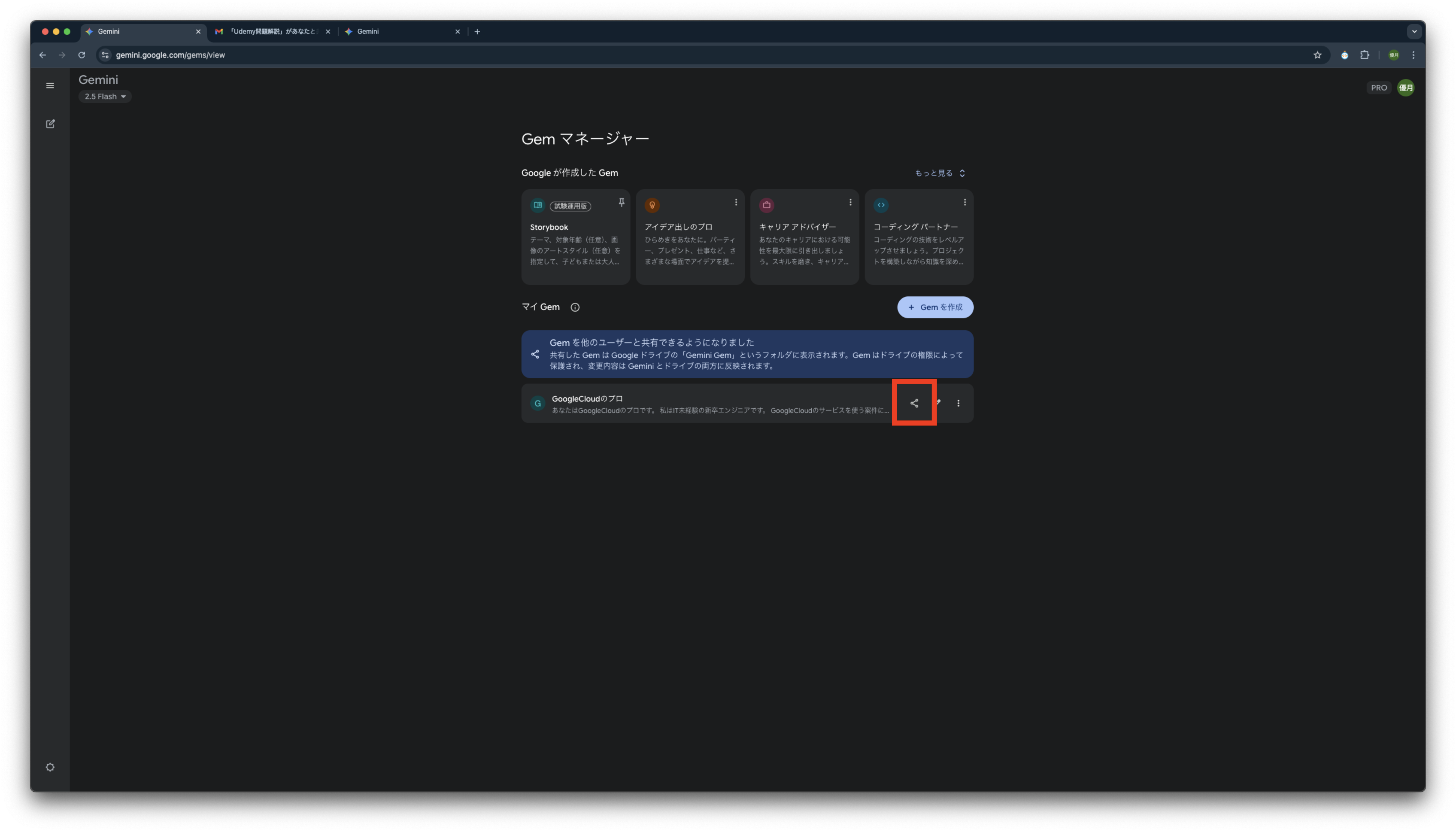
Task: Open the Chrome profile avatar in the toolbar
Action: (1394, 55)
